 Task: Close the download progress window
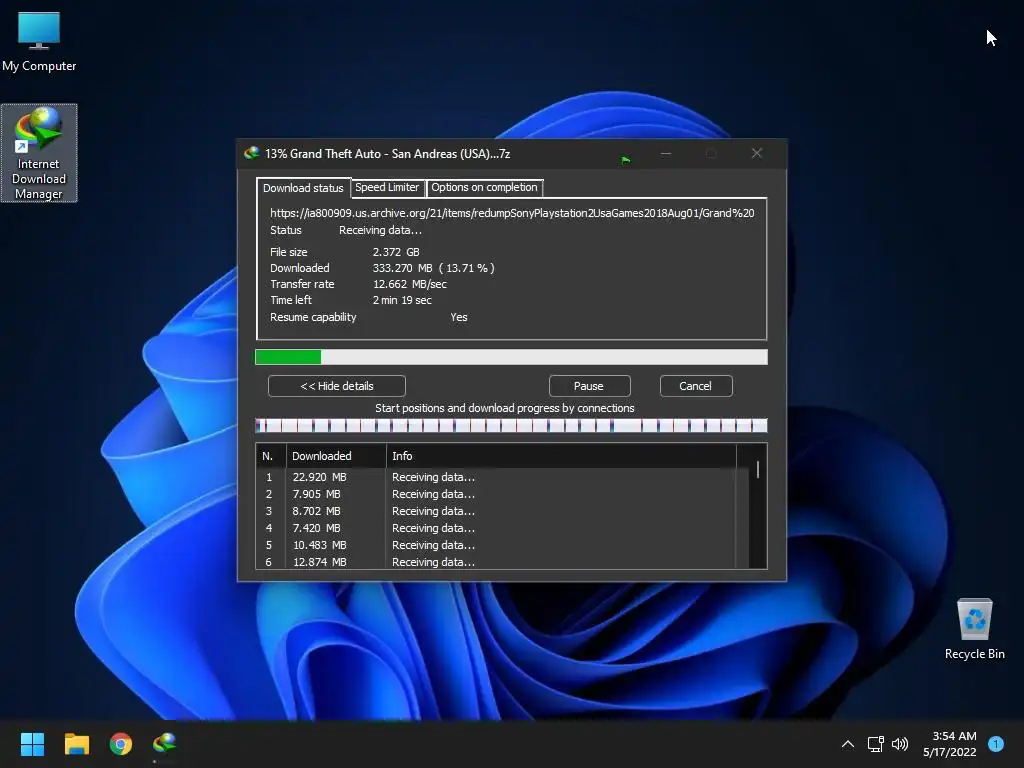coord(757,153)
